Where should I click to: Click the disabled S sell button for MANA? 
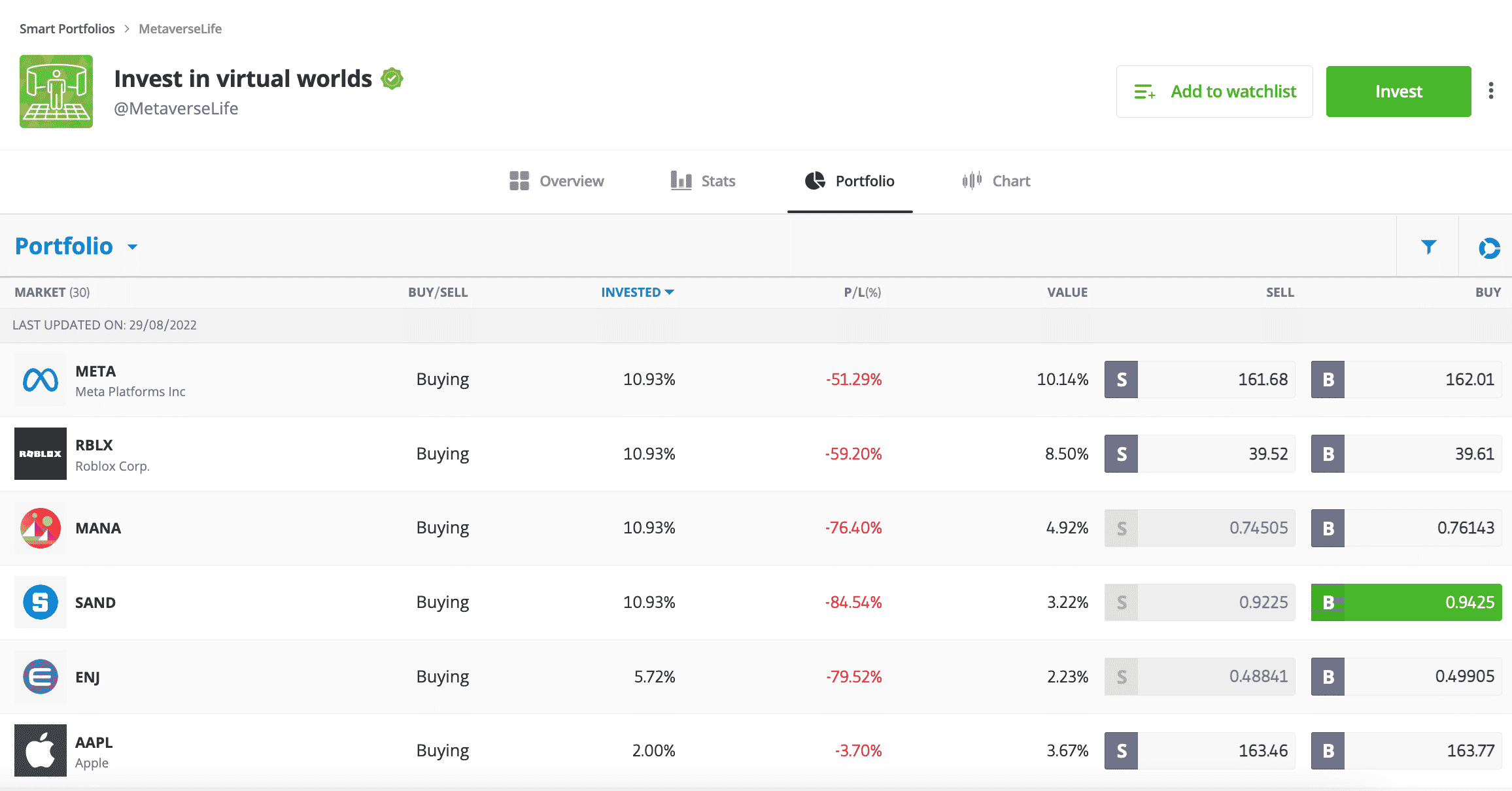(1122, 528)
